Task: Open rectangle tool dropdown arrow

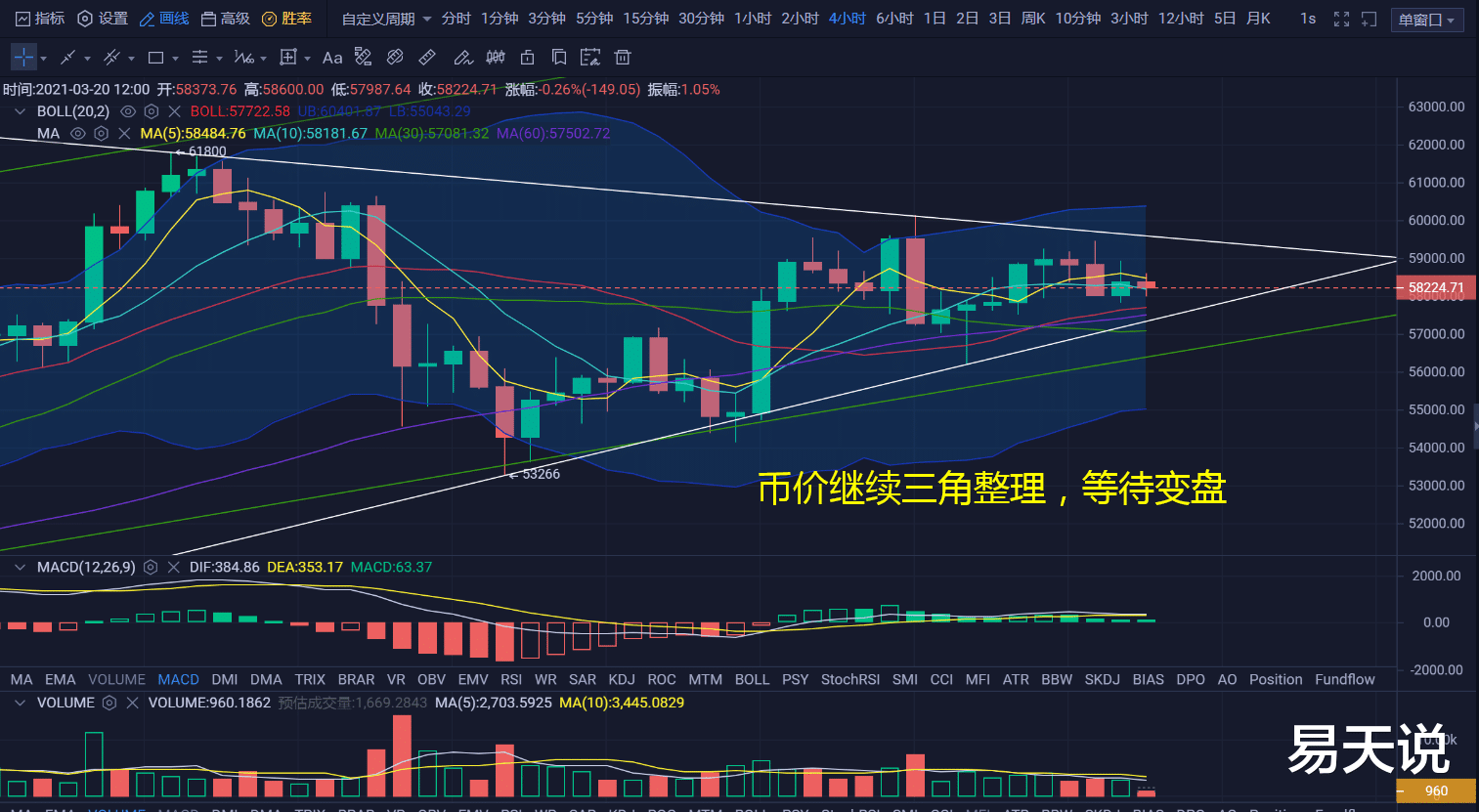Action: (x=175, y=59)
